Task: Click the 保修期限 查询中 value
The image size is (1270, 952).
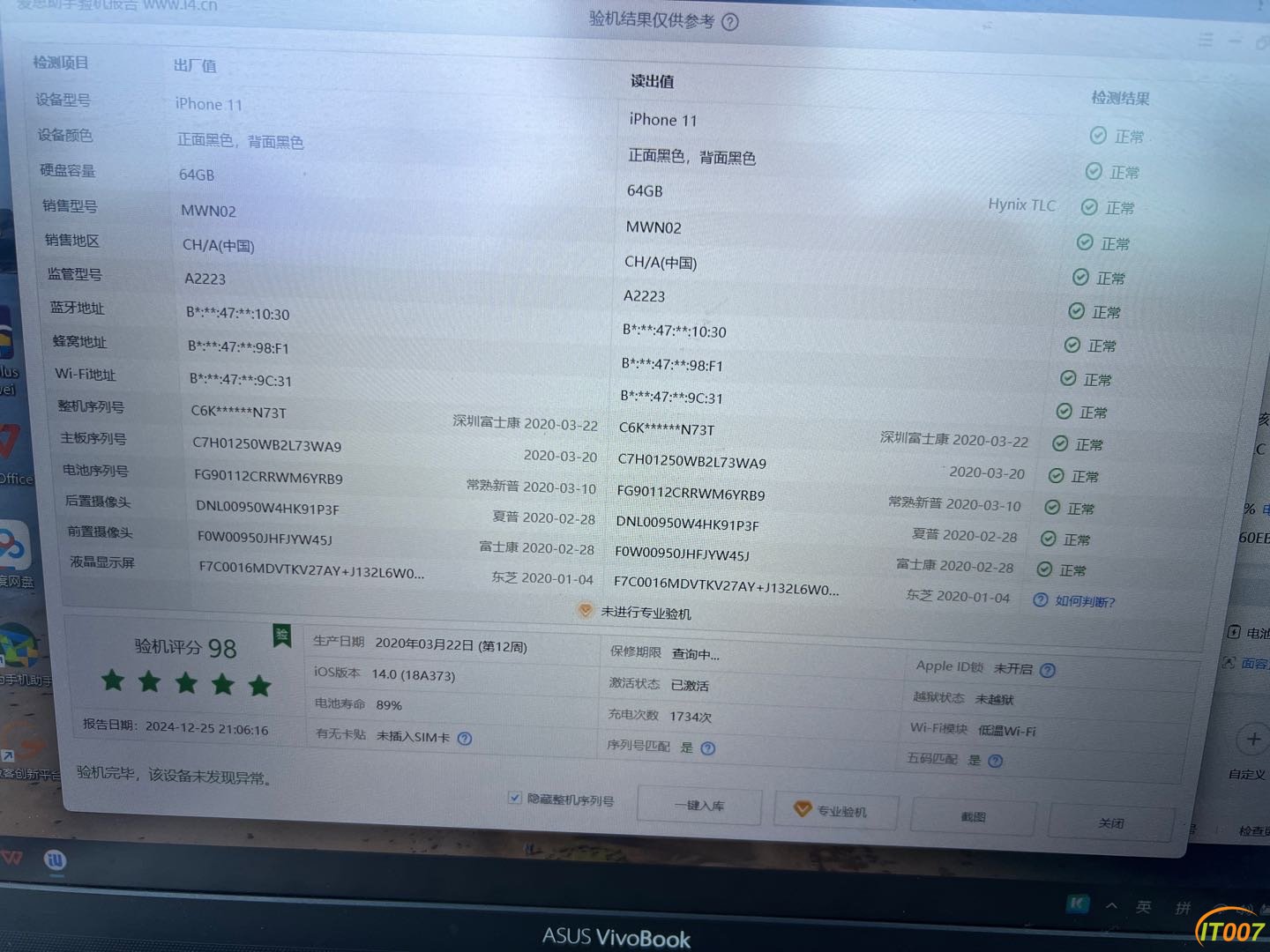Action: click(695, 653)
